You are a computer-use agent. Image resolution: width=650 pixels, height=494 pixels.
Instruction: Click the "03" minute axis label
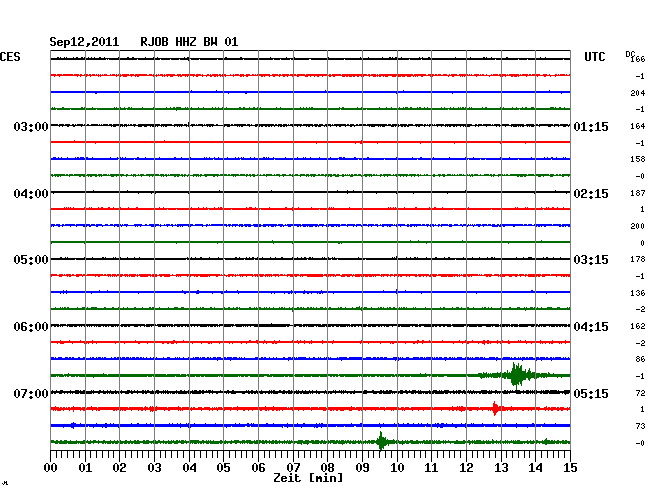pyautogui.click(x=155, y=467)
